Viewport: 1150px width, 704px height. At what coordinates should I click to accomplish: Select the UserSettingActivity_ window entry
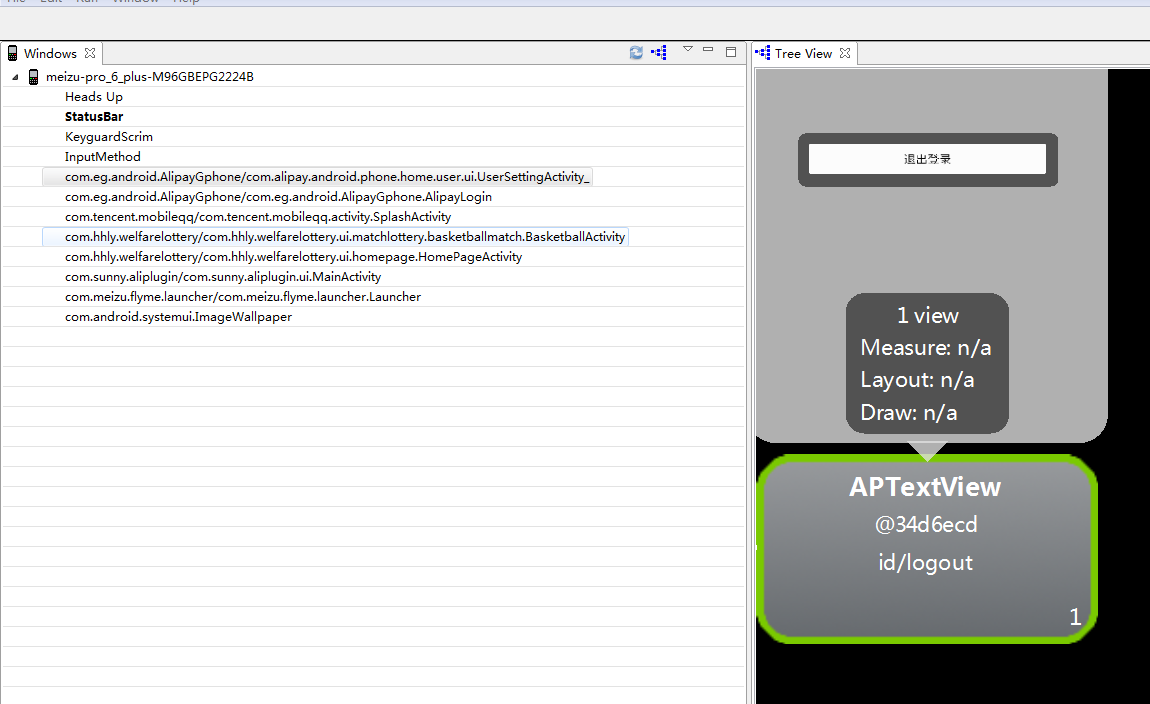(x=327, y=177)
